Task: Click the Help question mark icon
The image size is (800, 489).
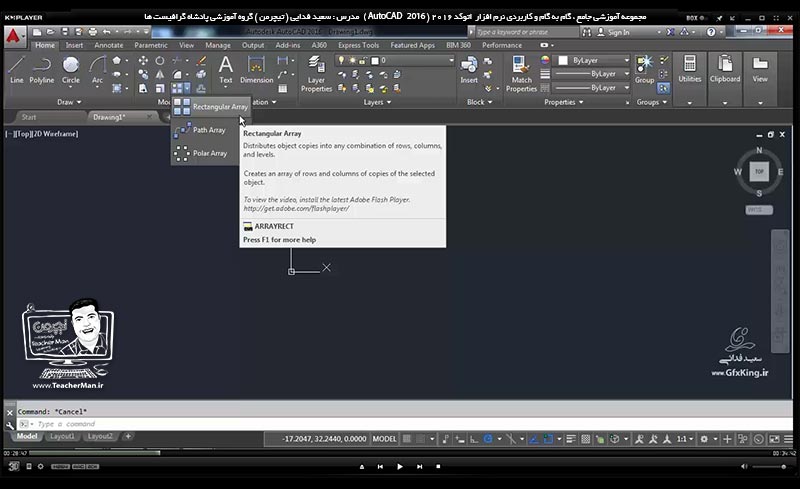Action: pyautogui.click(x=711, y=32)
